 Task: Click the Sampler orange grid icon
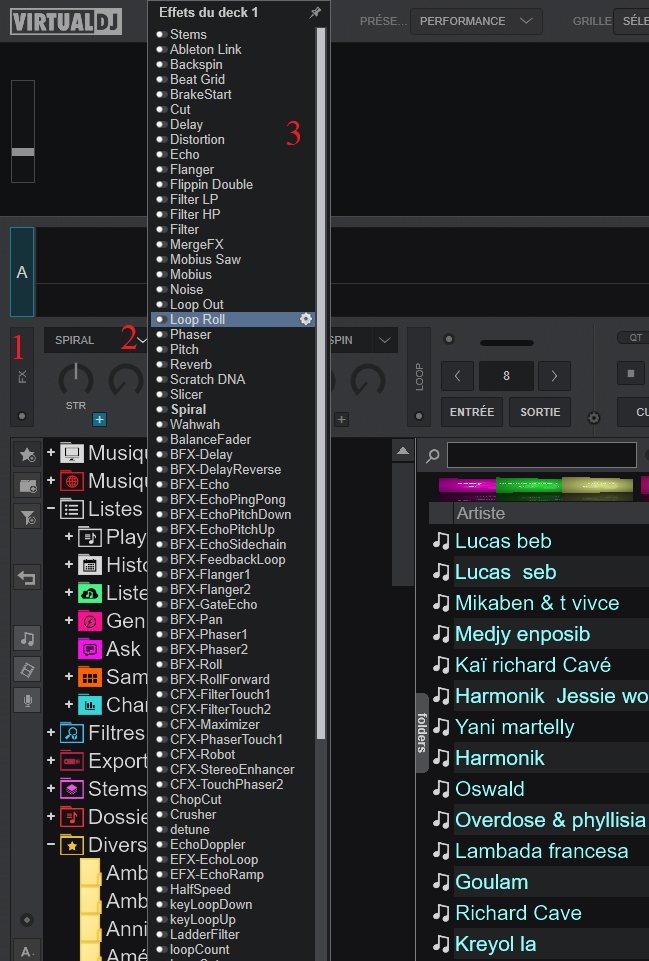pyautogui.click(x=89, y=677)
